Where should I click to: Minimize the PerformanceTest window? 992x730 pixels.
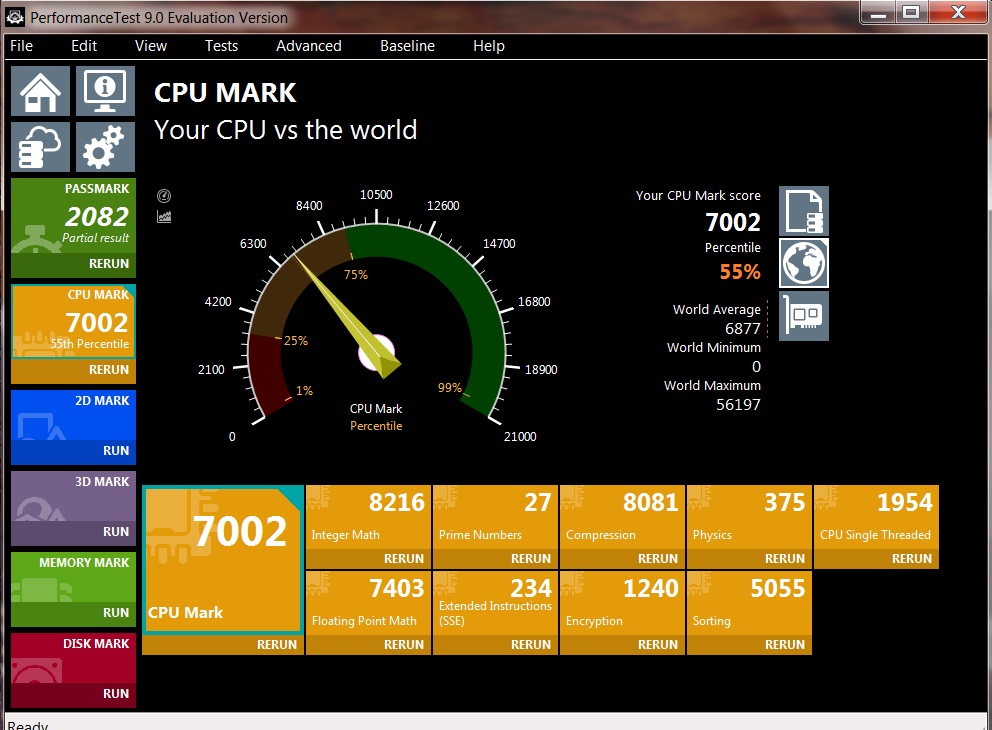tap(878, 13)
